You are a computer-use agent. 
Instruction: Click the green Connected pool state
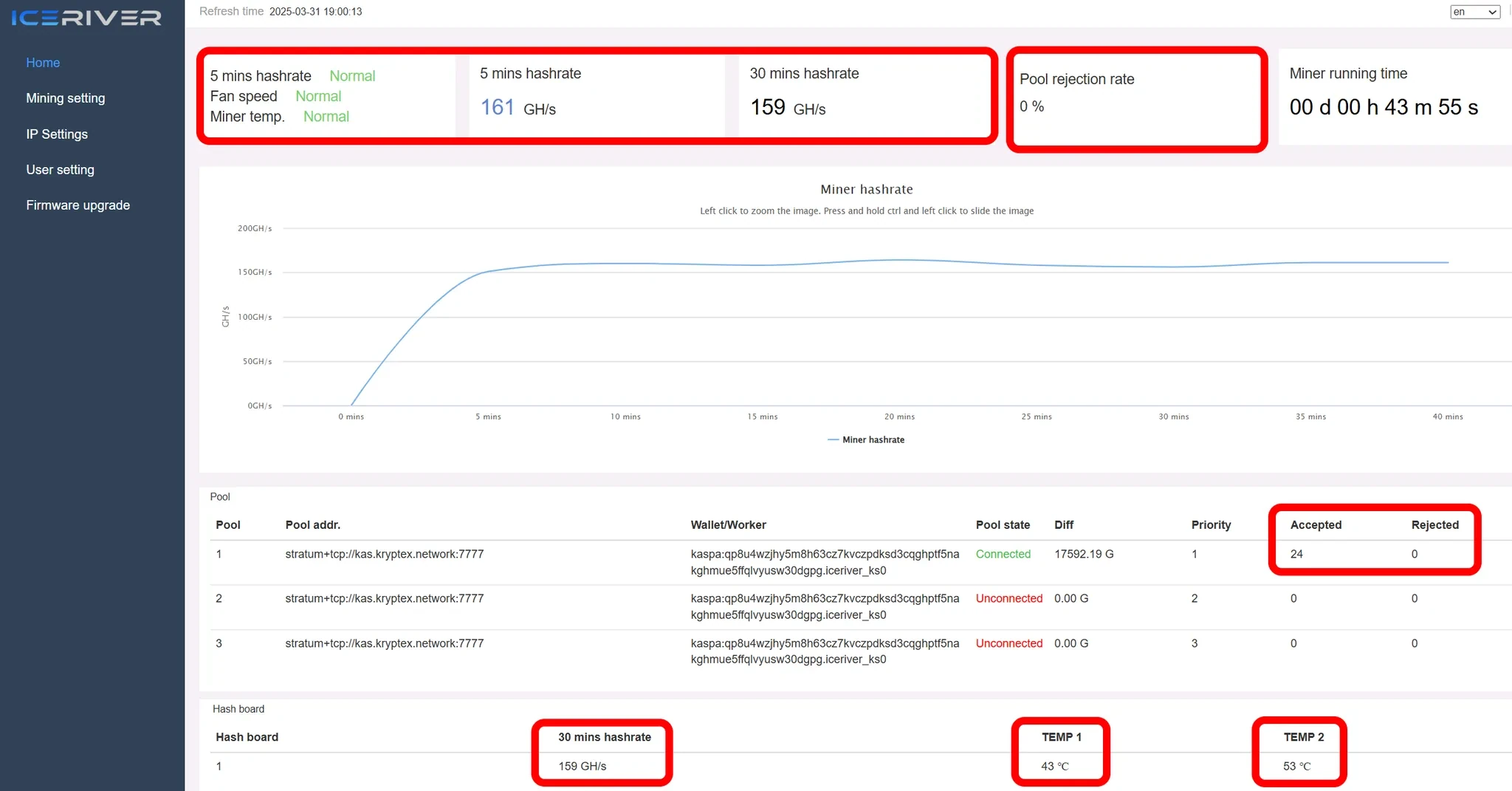[x=1003, y=554]
